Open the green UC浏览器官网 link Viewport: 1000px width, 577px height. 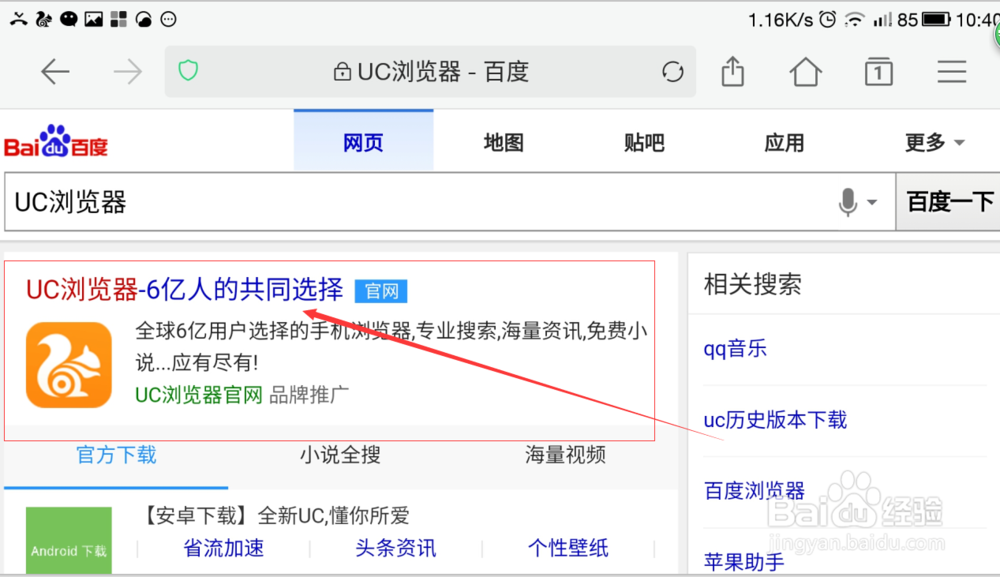coord(198,395)
